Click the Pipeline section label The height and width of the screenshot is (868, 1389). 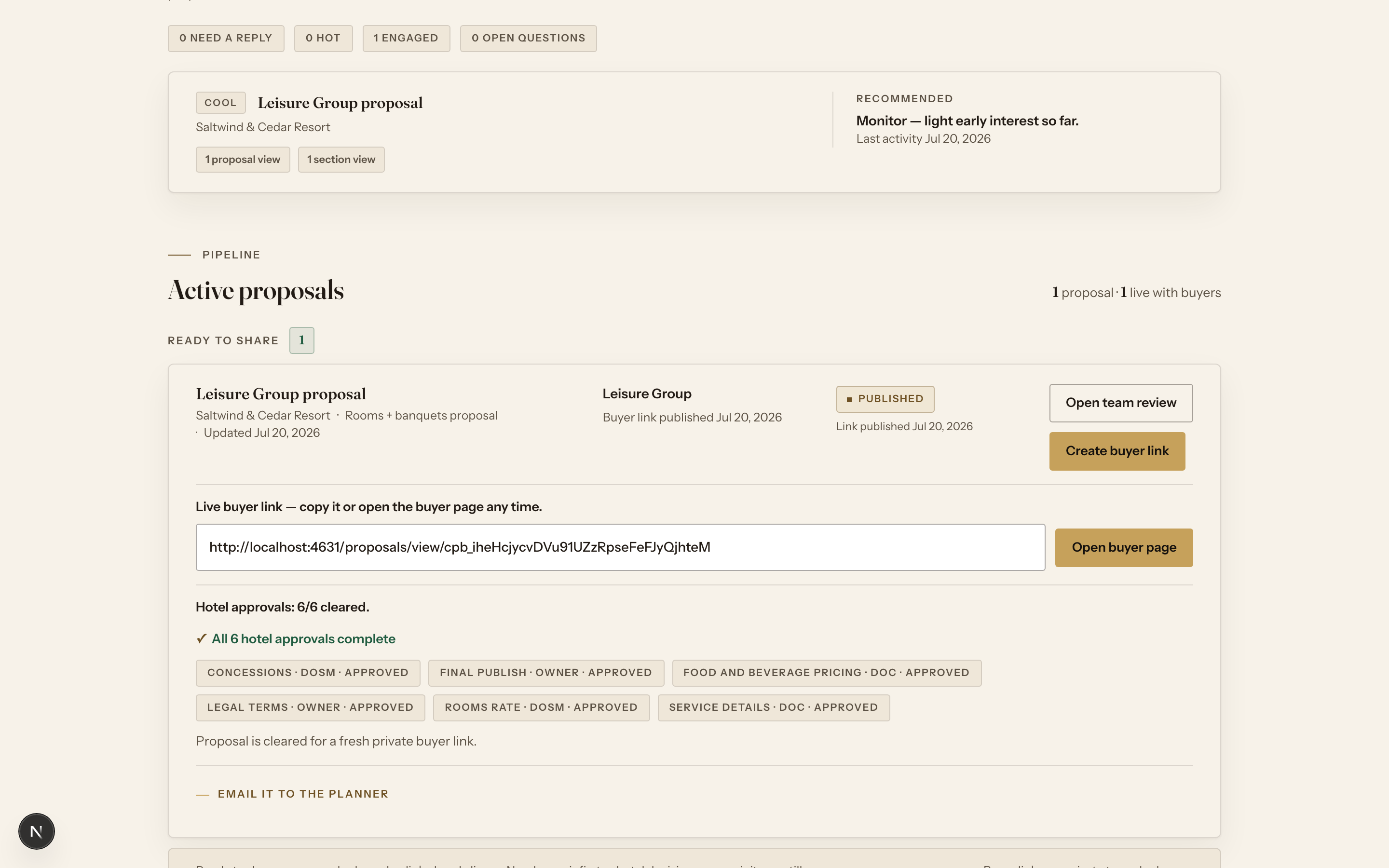[231, 255]
